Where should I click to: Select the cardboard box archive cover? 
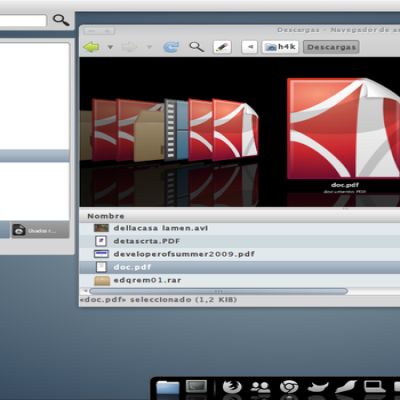149,136
